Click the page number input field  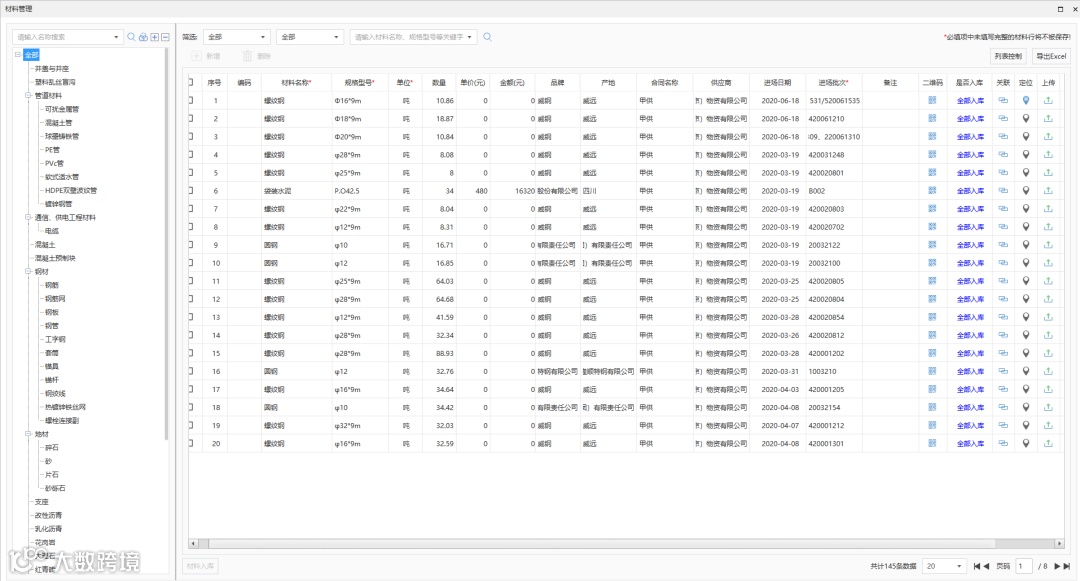click(1024, 566)
